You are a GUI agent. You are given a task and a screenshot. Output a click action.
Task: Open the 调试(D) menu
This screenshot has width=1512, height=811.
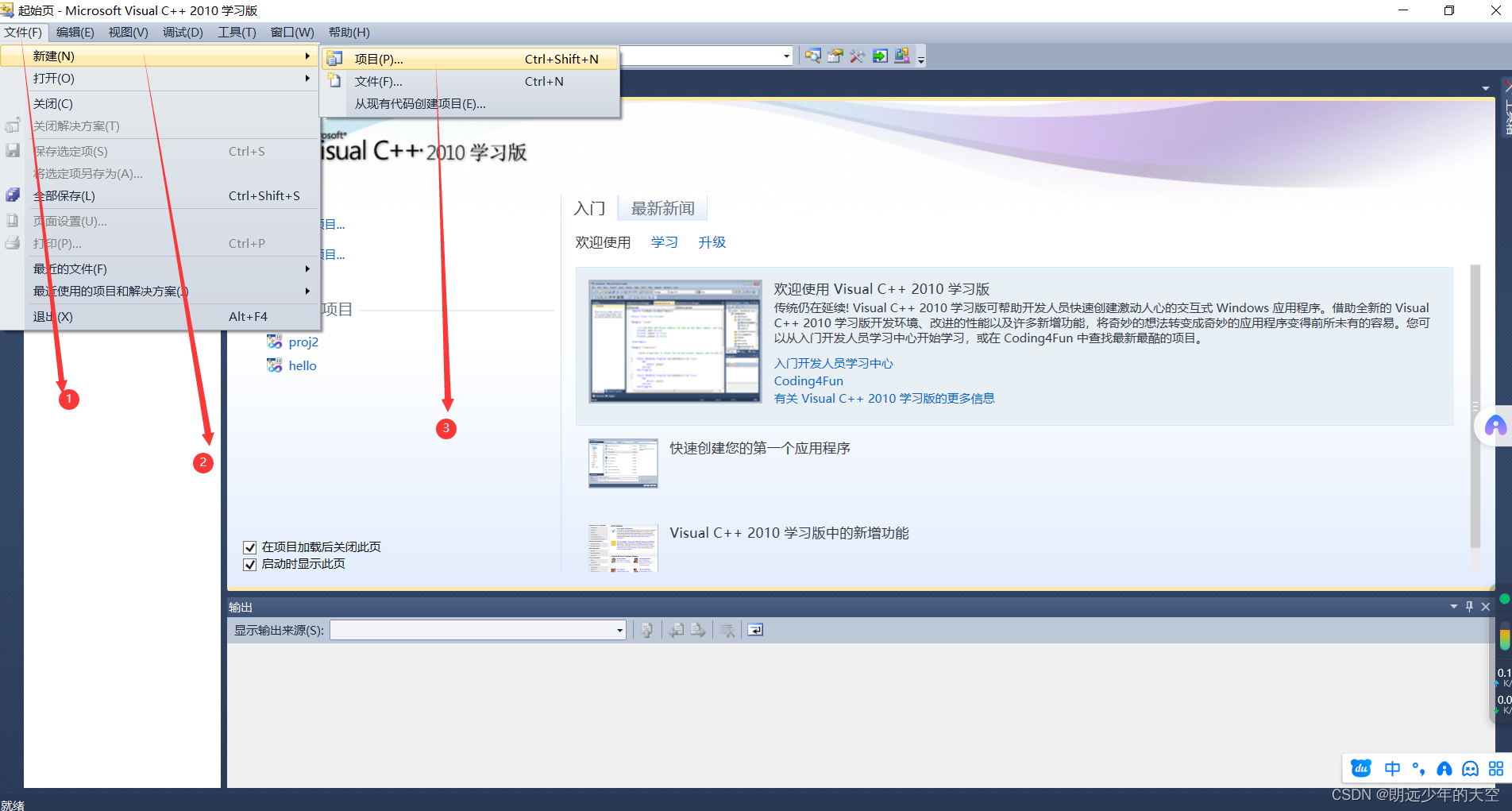[x=183, y=32]
